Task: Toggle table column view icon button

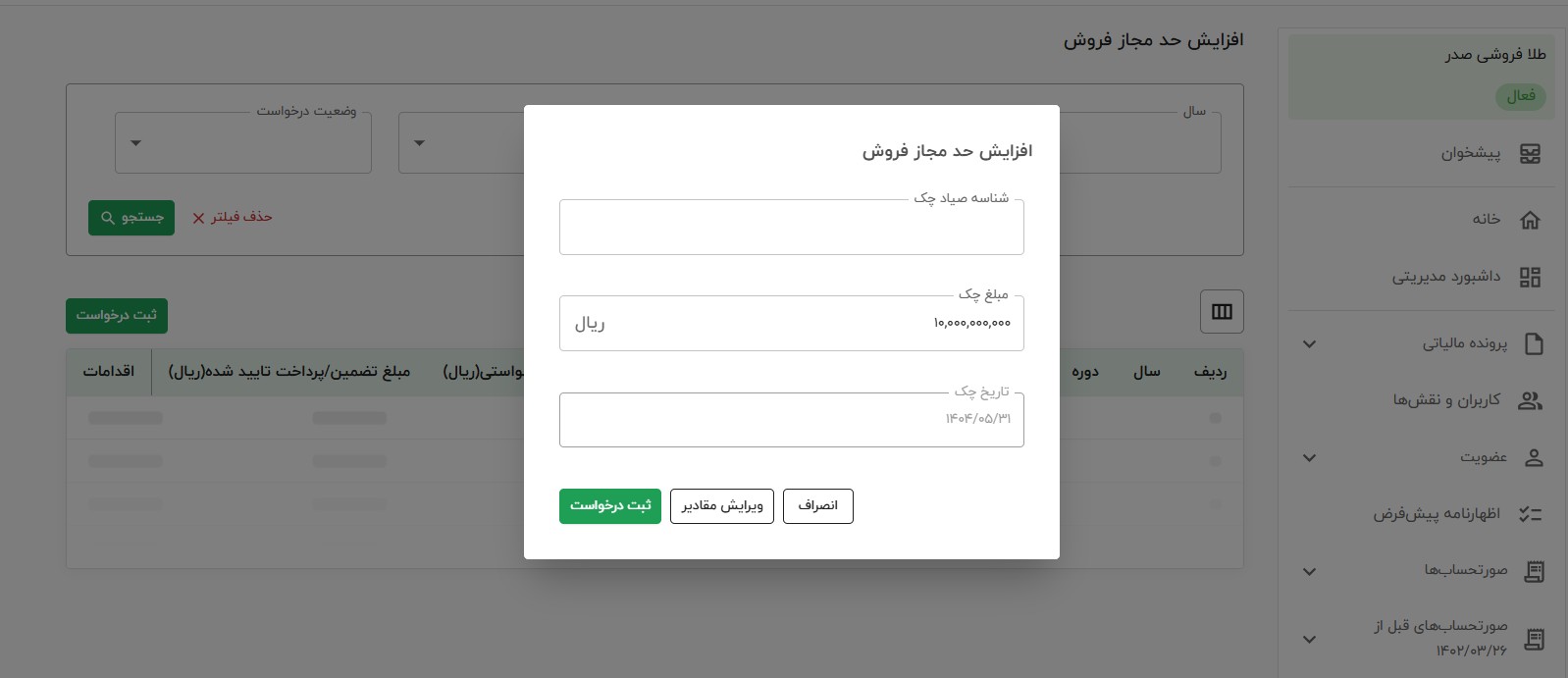Action: click(x=1222, y=312)
